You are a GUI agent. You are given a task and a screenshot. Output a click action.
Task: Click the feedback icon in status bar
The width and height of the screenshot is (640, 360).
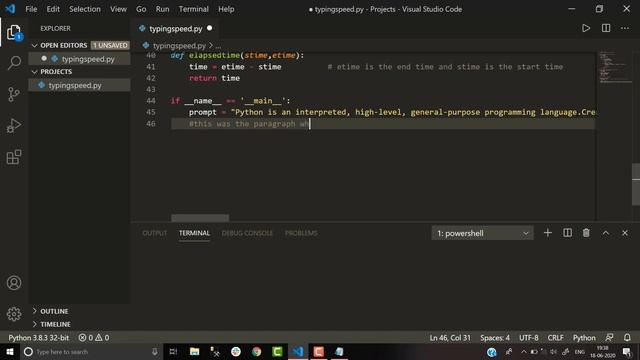609,338
